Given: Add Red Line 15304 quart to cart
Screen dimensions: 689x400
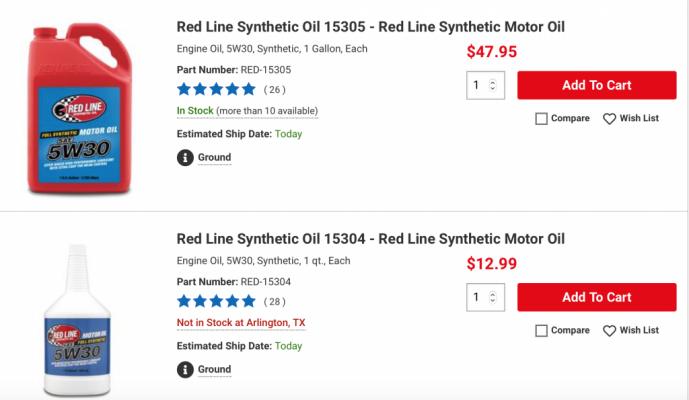Looking at the screenshot, I should tap(597, 297).
